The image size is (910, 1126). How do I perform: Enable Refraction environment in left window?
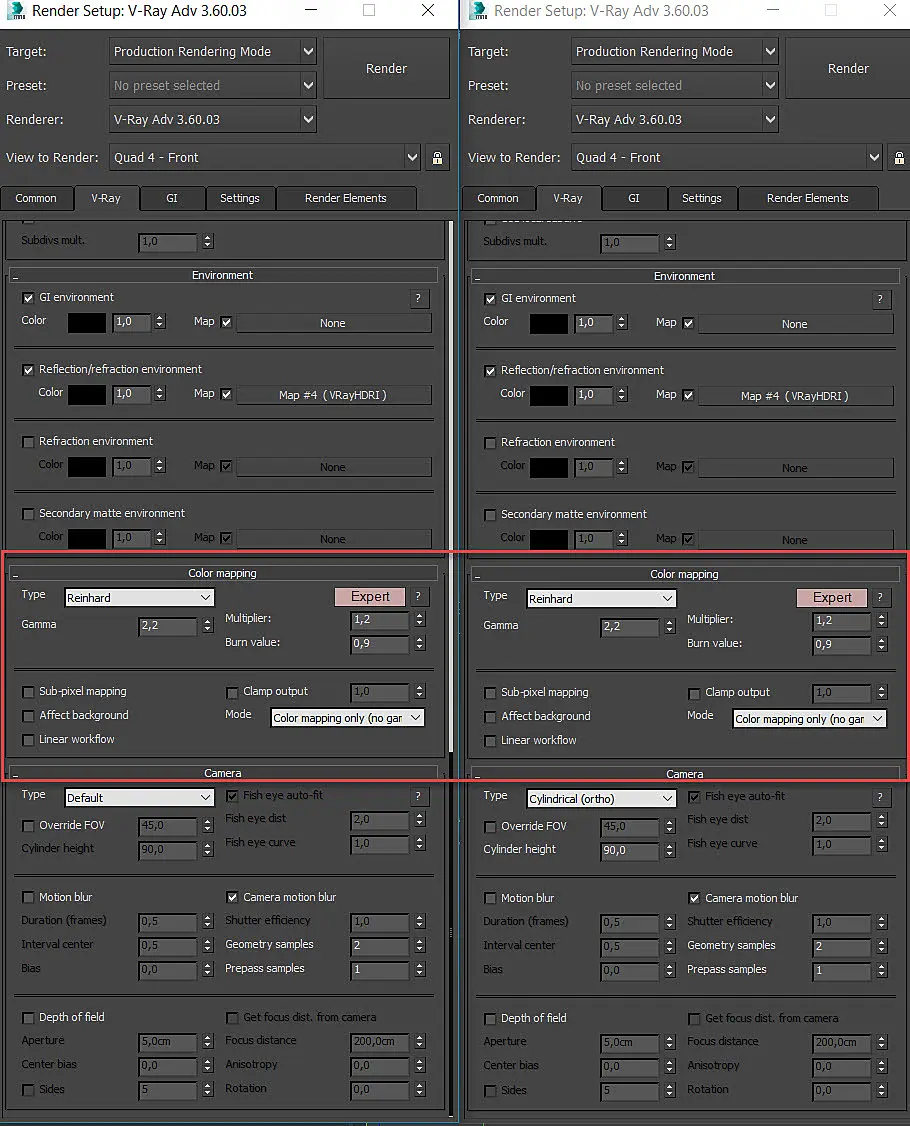point(28,442)
